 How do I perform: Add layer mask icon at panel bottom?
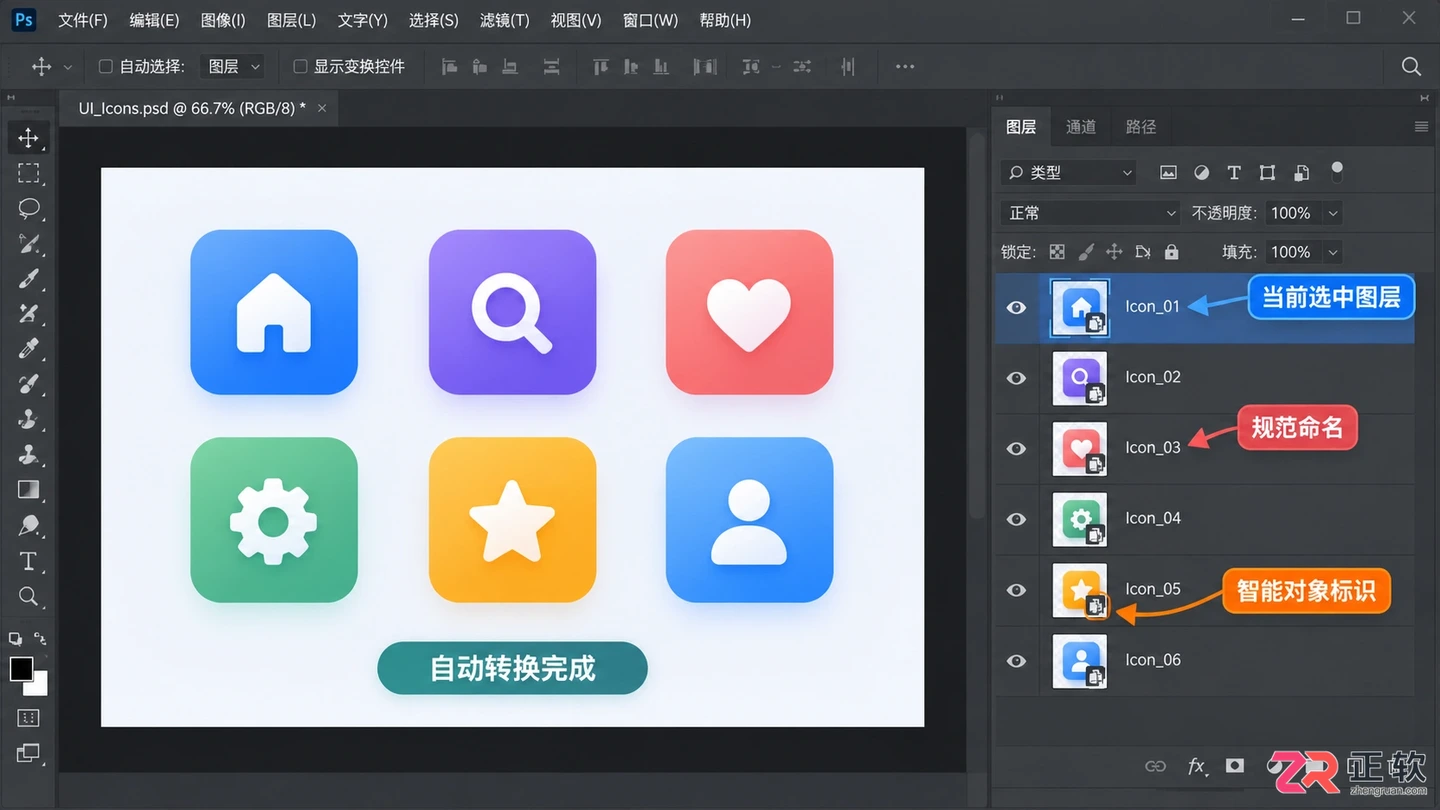click(1235, 766)
